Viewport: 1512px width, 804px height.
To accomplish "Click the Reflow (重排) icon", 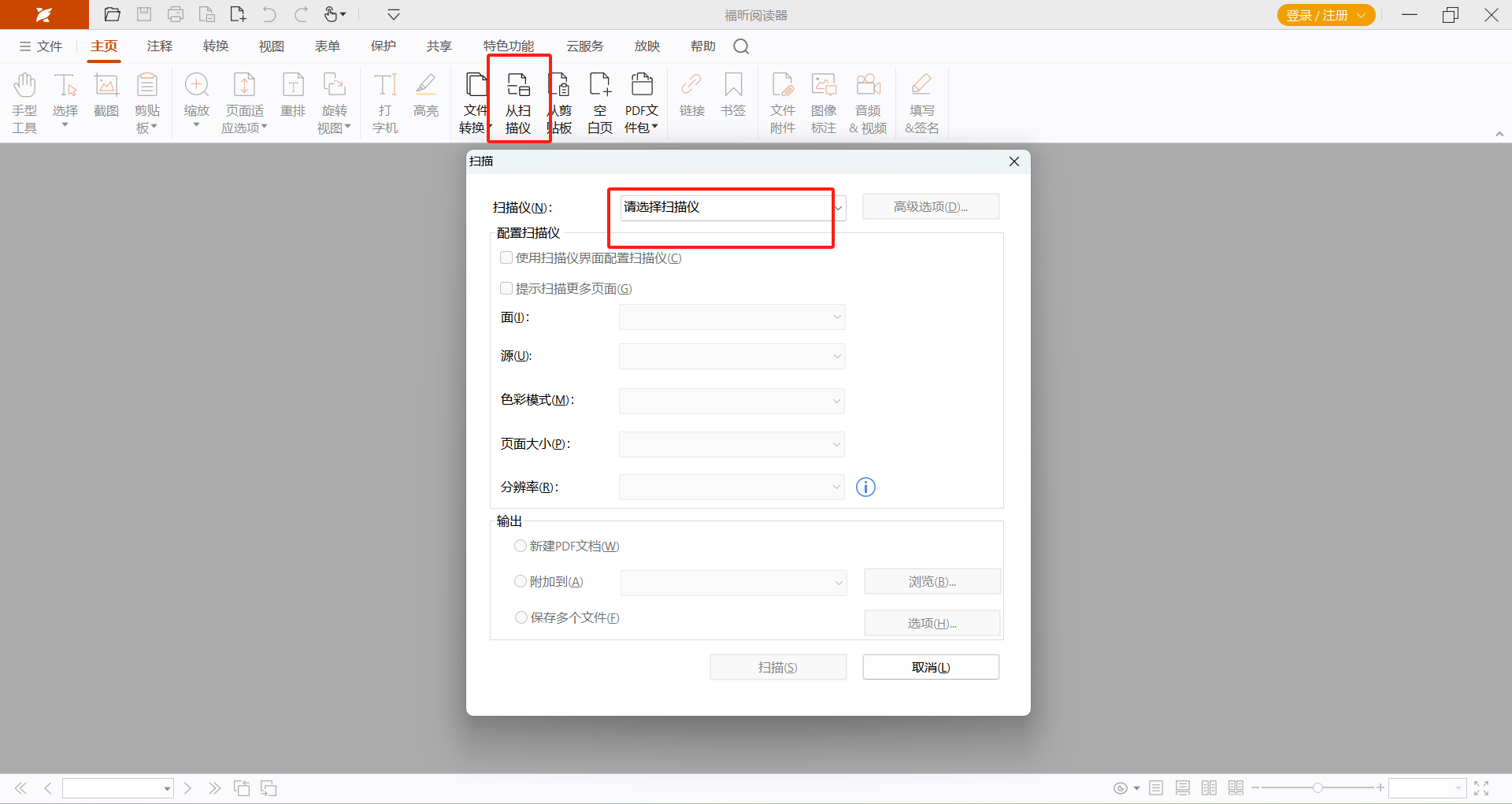I will pos(293,95).
